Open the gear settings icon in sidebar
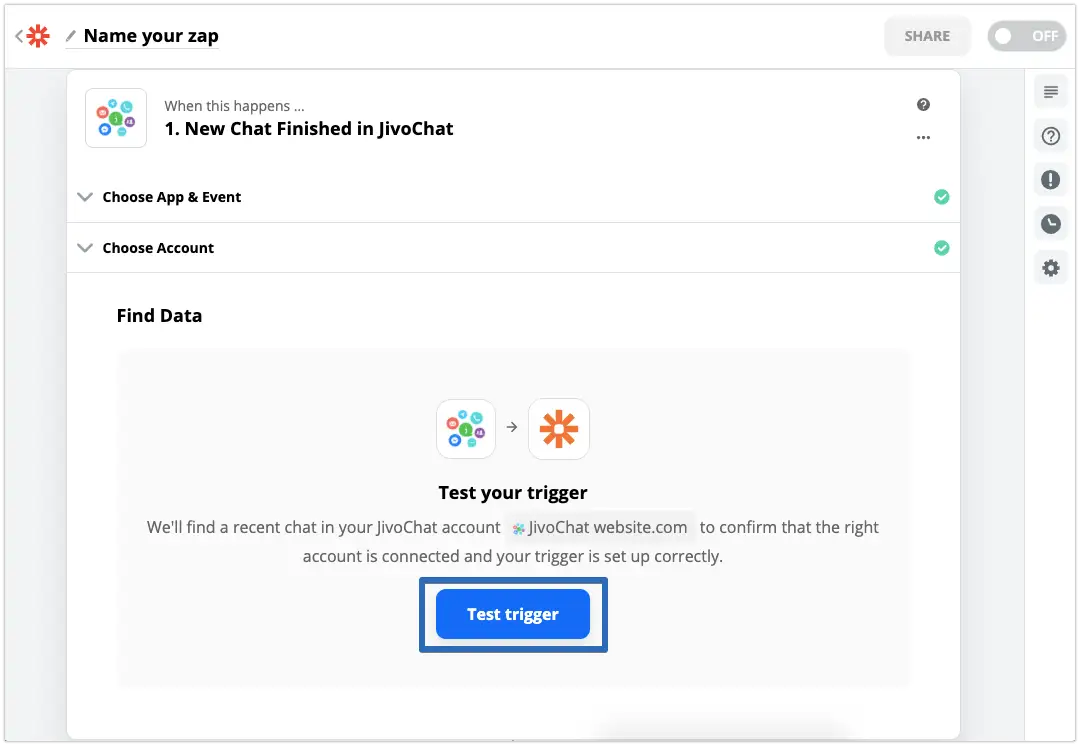 point(1050,268)
